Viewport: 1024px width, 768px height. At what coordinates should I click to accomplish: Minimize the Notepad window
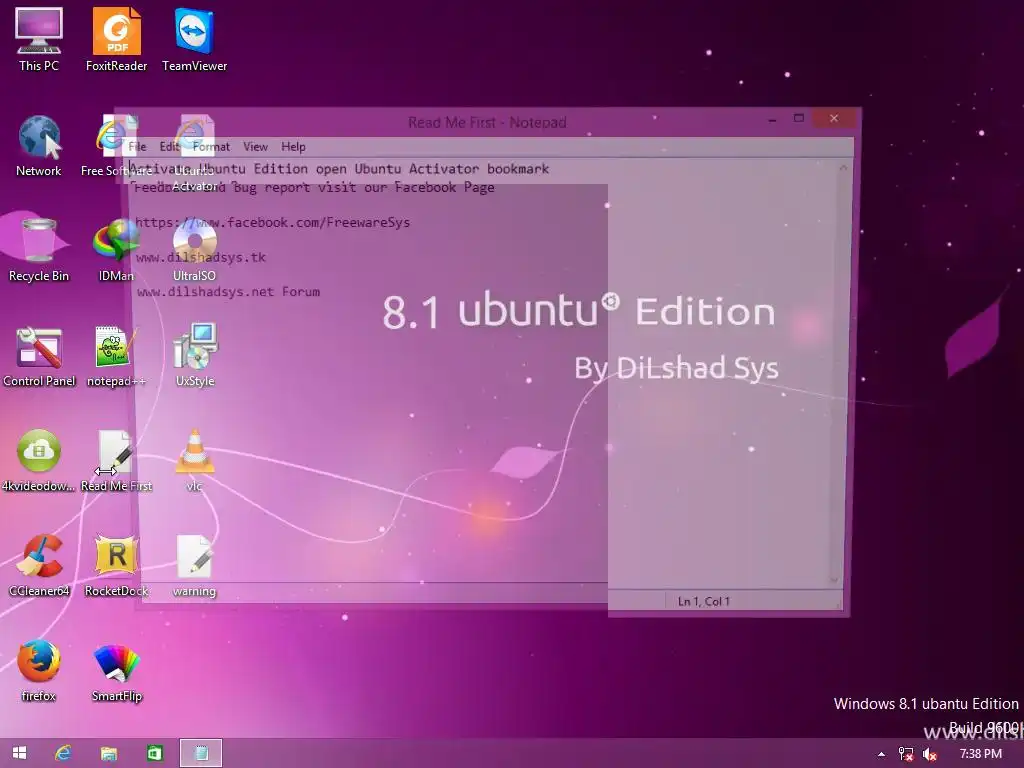point(773,119)
